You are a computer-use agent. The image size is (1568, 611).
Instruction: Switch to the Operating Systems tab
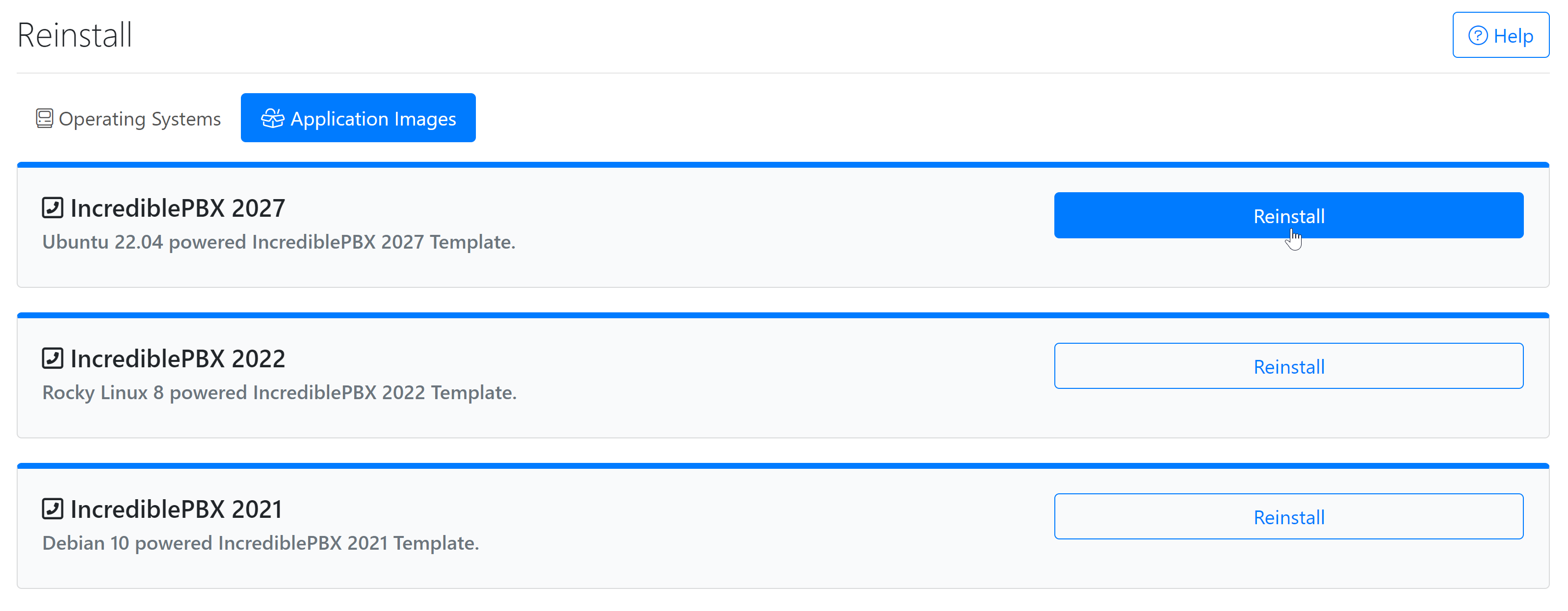coord(129,118)
